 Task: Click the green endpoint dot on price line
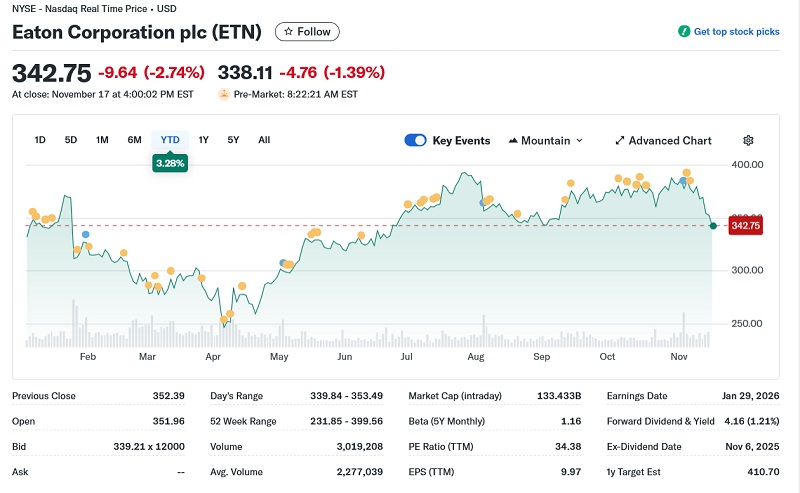(713, 226)
